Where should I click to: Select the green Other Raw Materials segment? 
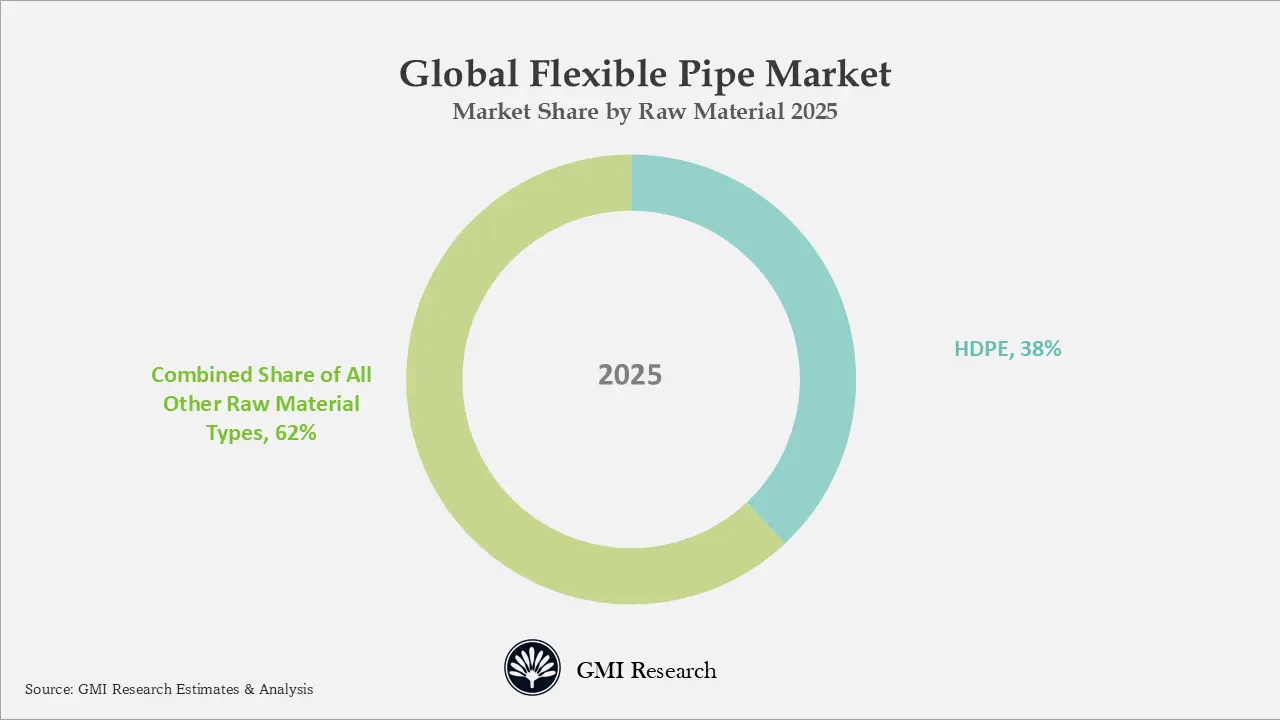(450, 450)
